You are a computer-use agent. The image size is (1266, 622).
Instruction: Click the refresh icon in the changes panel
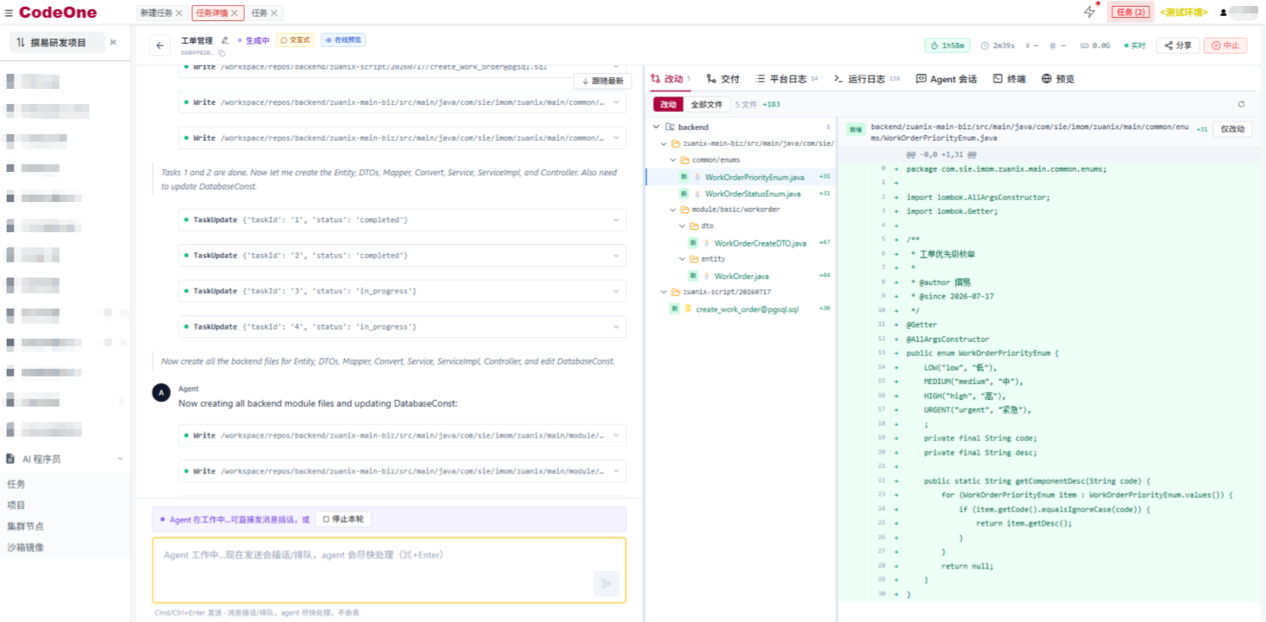[1241, 104]
